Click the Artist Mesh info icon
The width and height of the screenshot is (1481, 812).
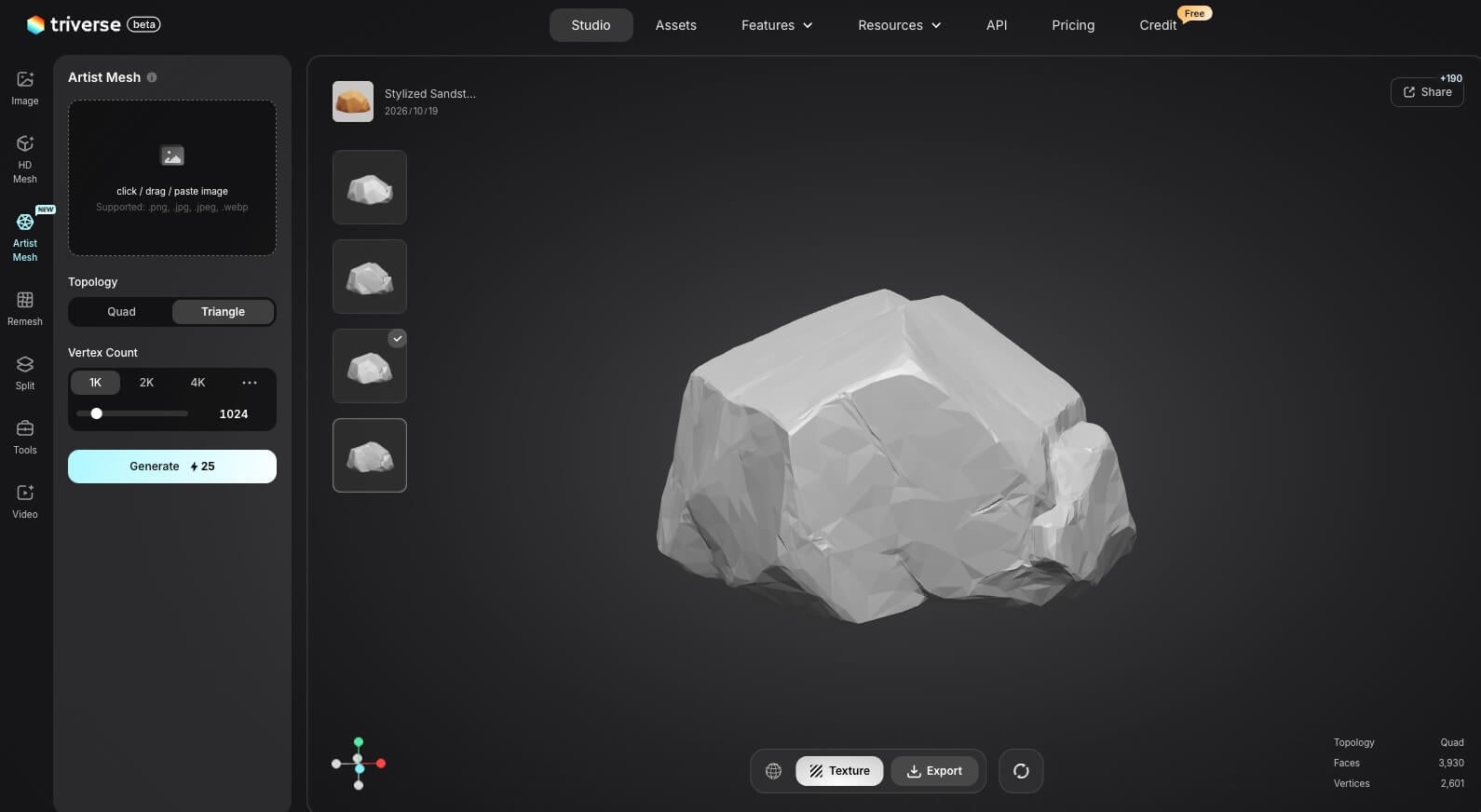[x=152, y=77]
